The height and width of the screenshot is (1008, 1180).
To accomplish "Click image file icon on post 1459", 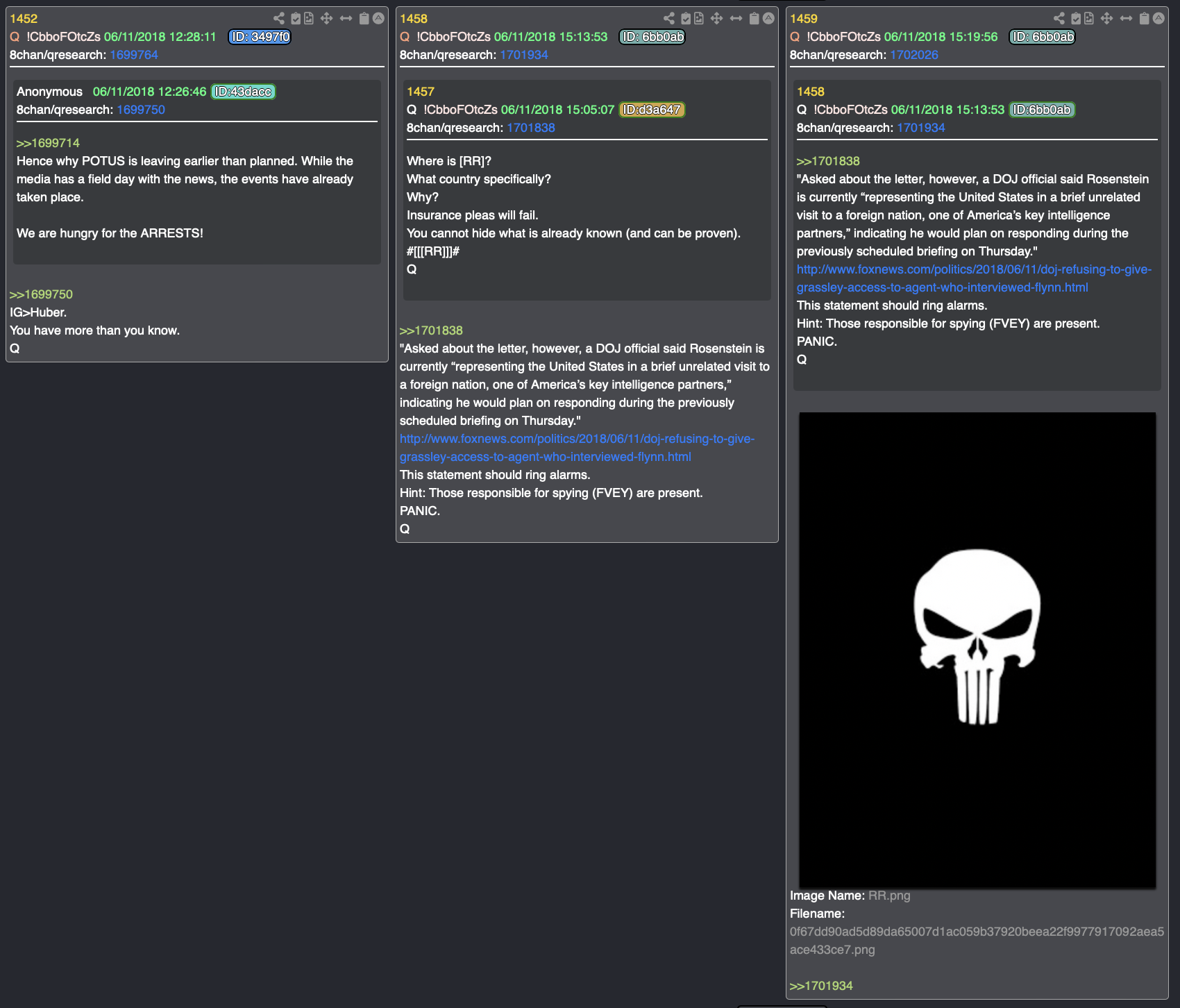I will point(1089,19).
